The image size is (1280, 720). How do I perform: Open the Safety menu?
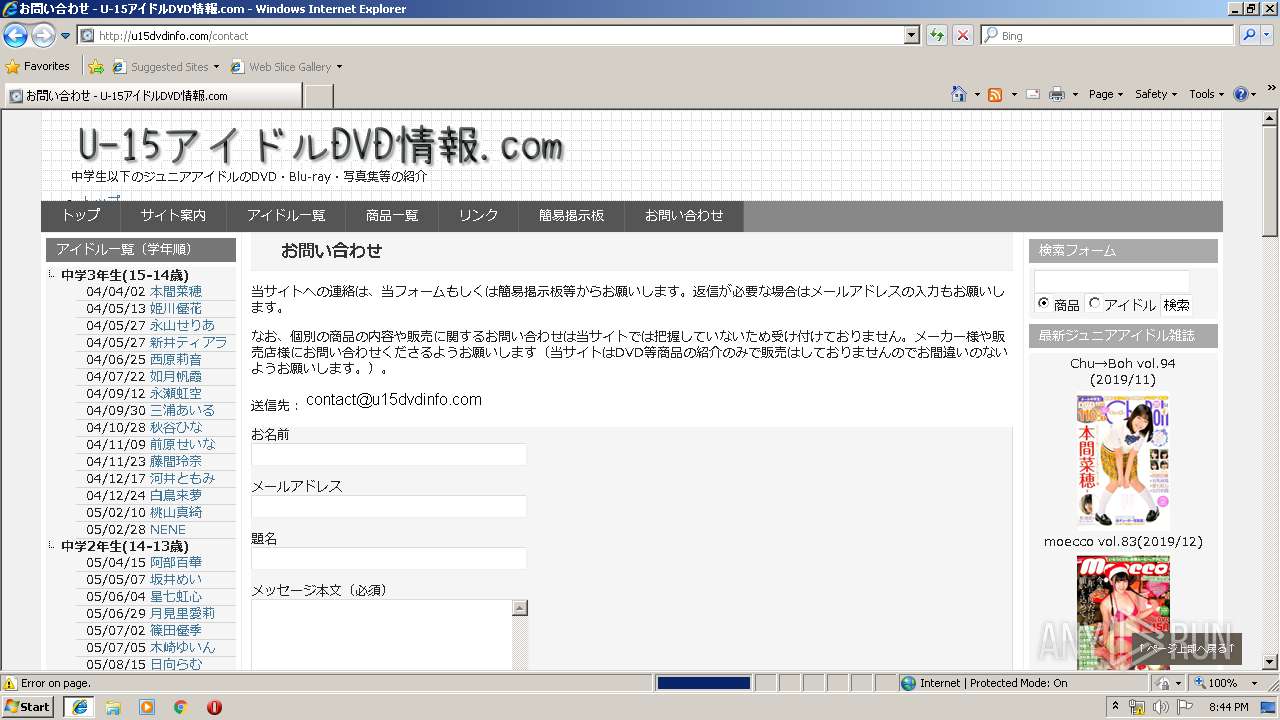[1157, 94]
